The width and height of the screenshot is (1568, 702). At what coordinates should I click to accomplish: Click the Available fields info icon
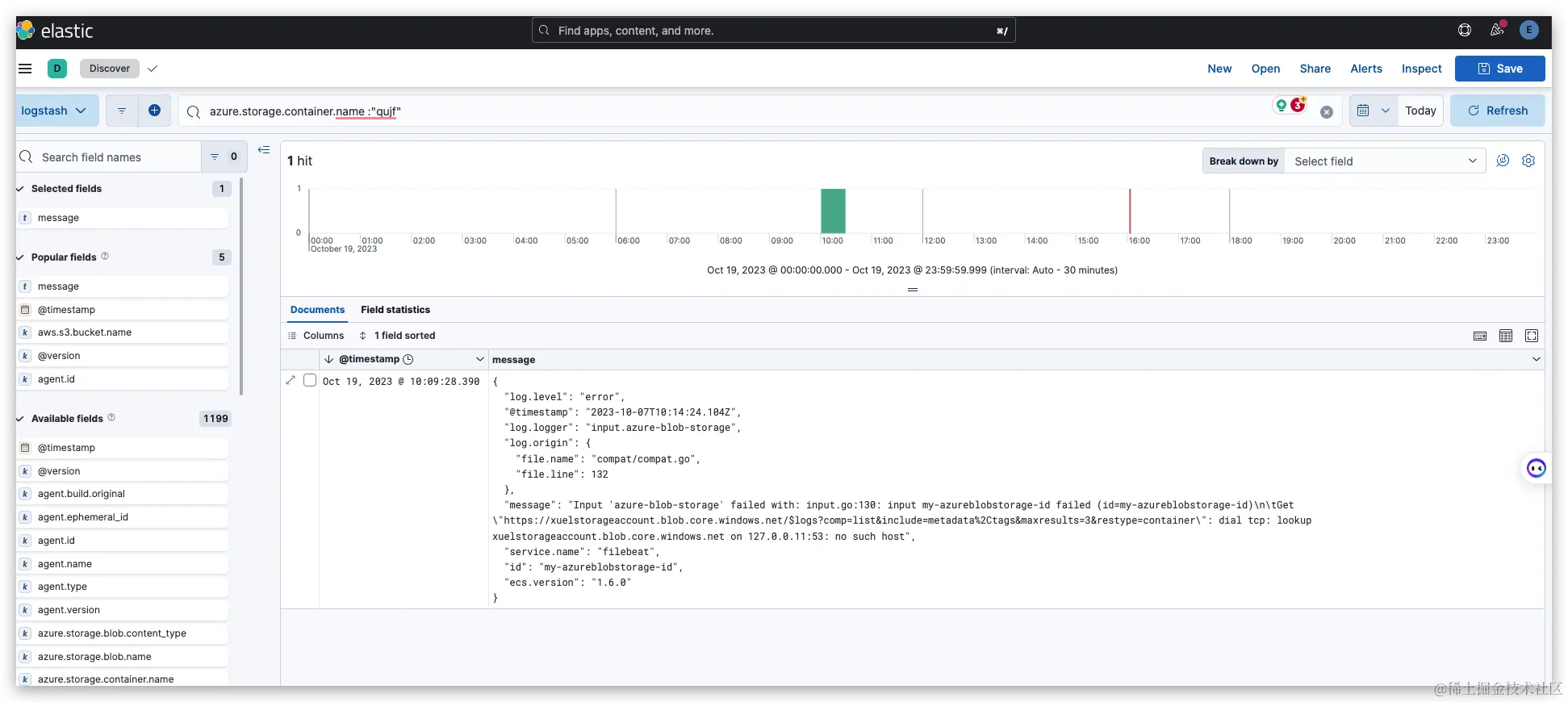pyautogui.click(x=111, y=418)
